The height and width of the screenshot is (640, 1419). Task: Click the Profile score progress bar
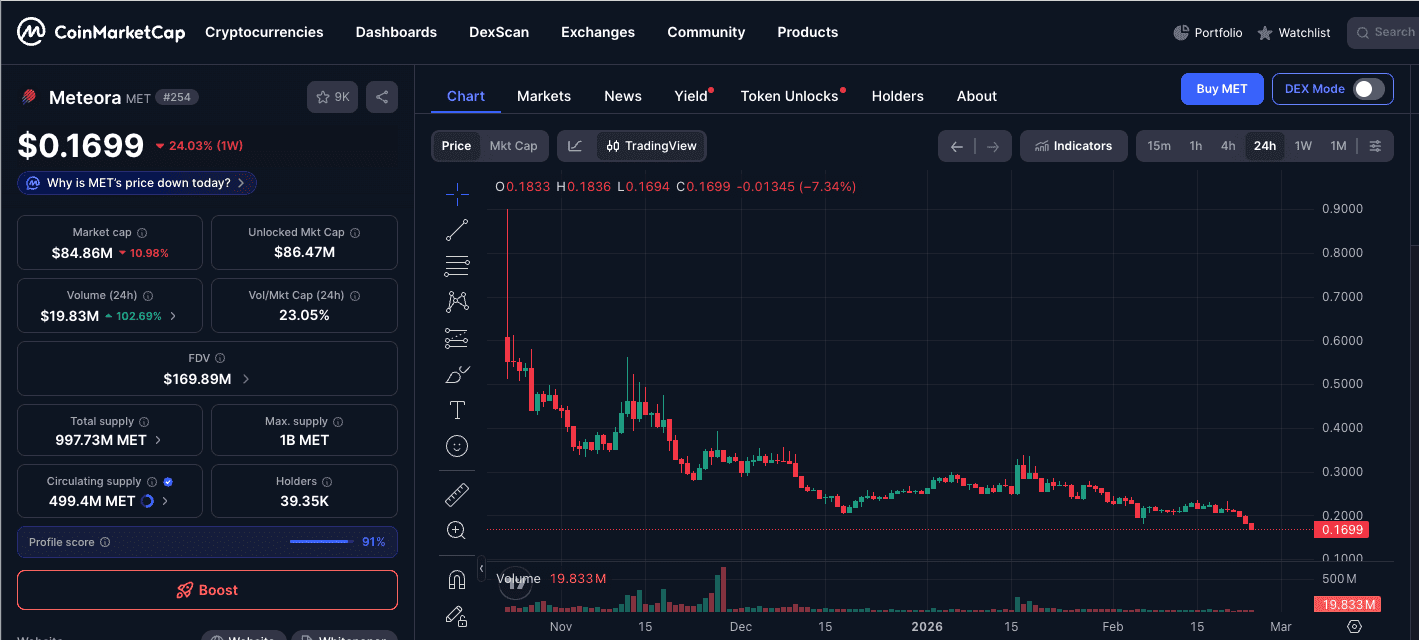point(320,542)
